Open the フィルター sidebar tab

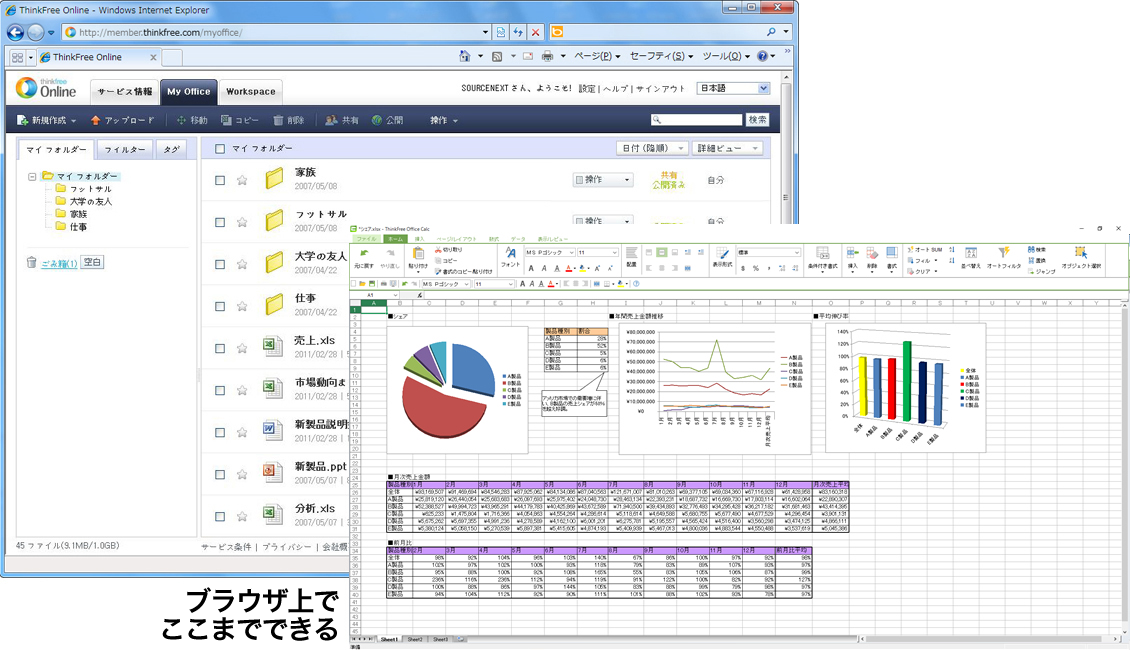(x=125, y=149)
